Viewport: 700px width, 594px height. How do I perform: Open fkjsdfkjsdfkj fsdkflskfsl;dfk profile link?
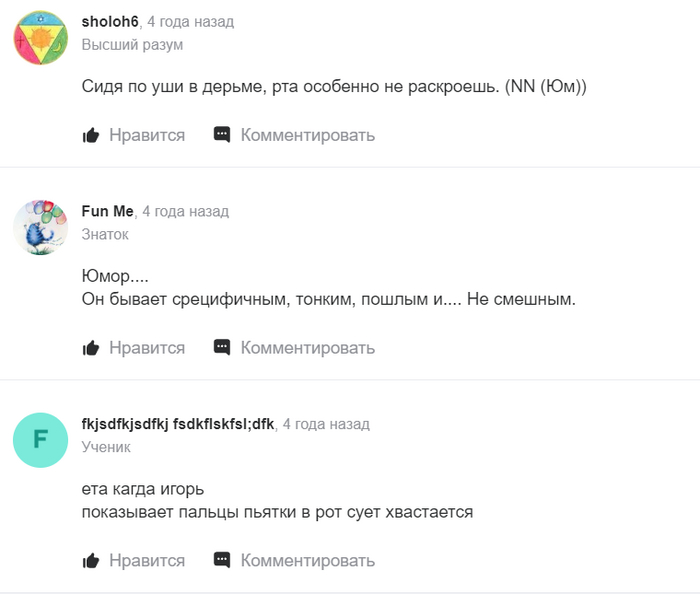[x=178, y=424]
